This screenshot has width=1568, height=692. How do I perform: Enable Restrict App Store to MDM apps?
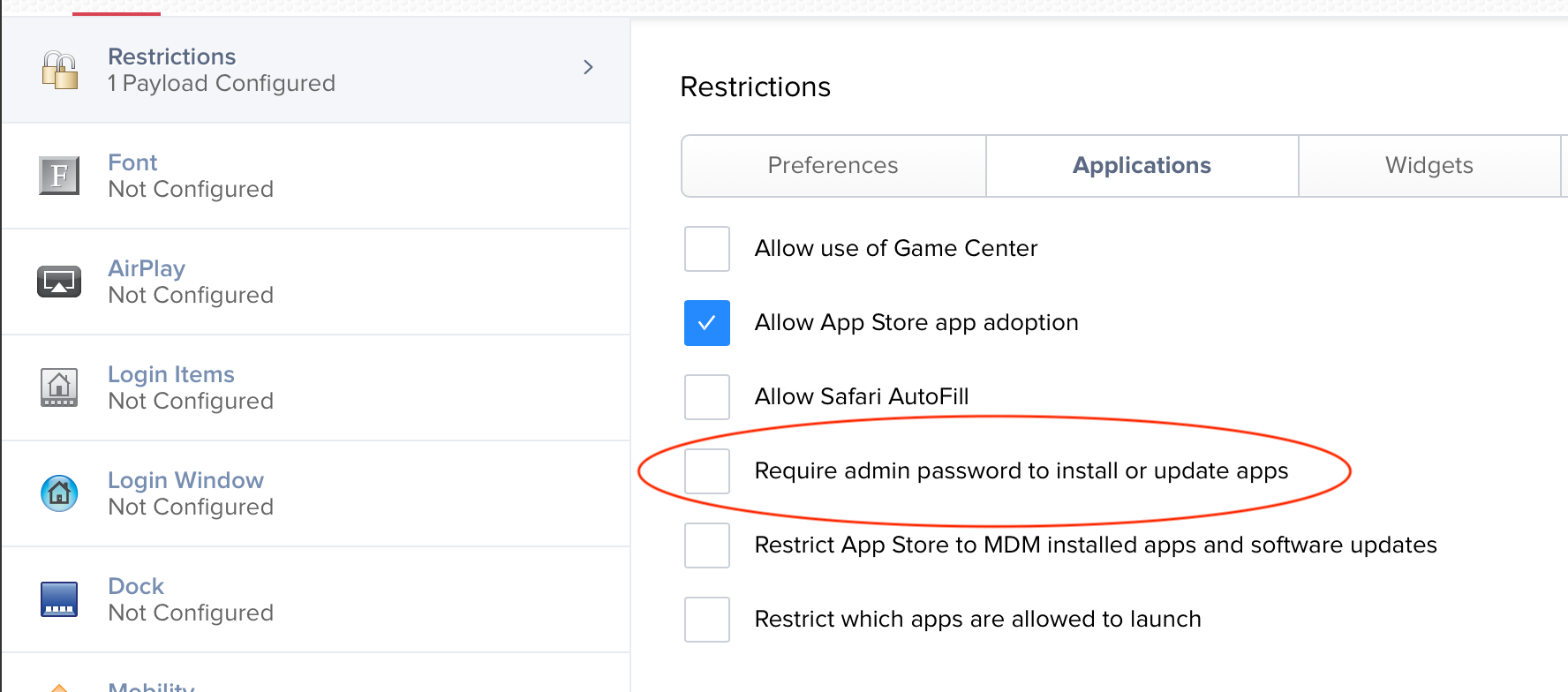(x=707, y=545)
